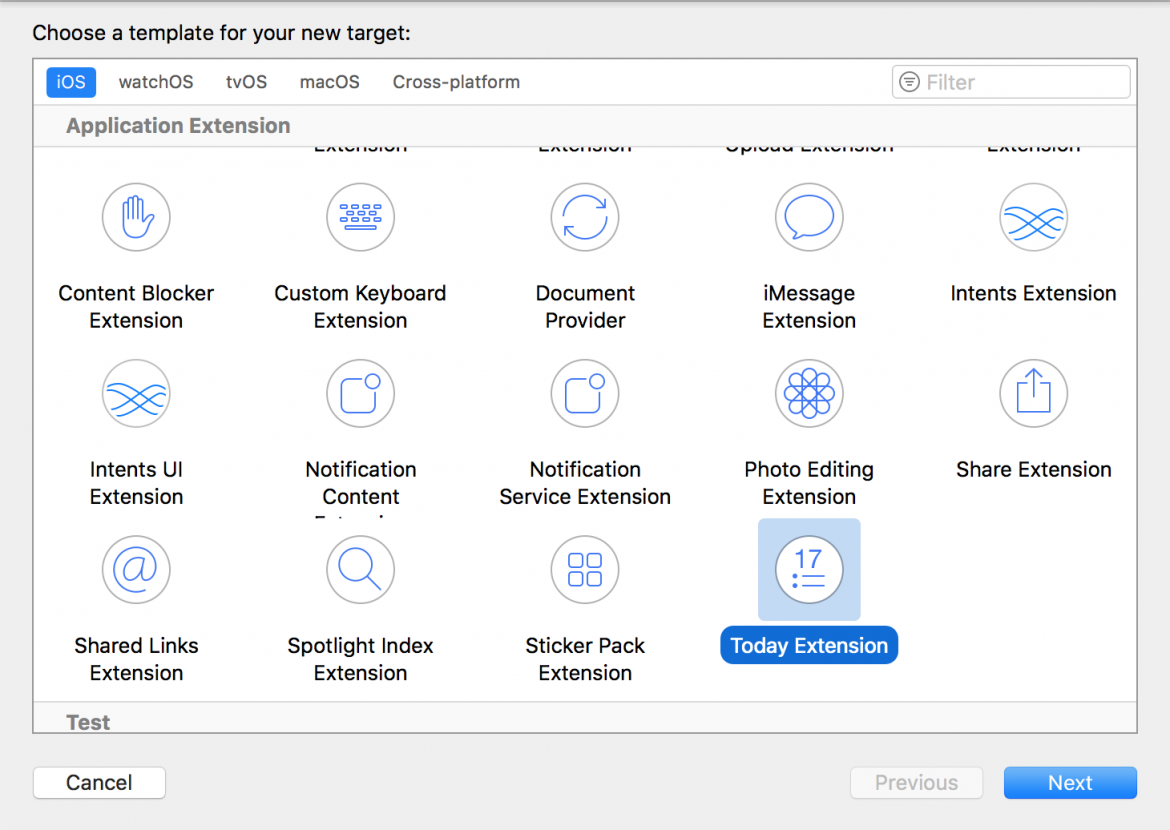Click the "Intents UI Extension" label

tap(136, 483)
